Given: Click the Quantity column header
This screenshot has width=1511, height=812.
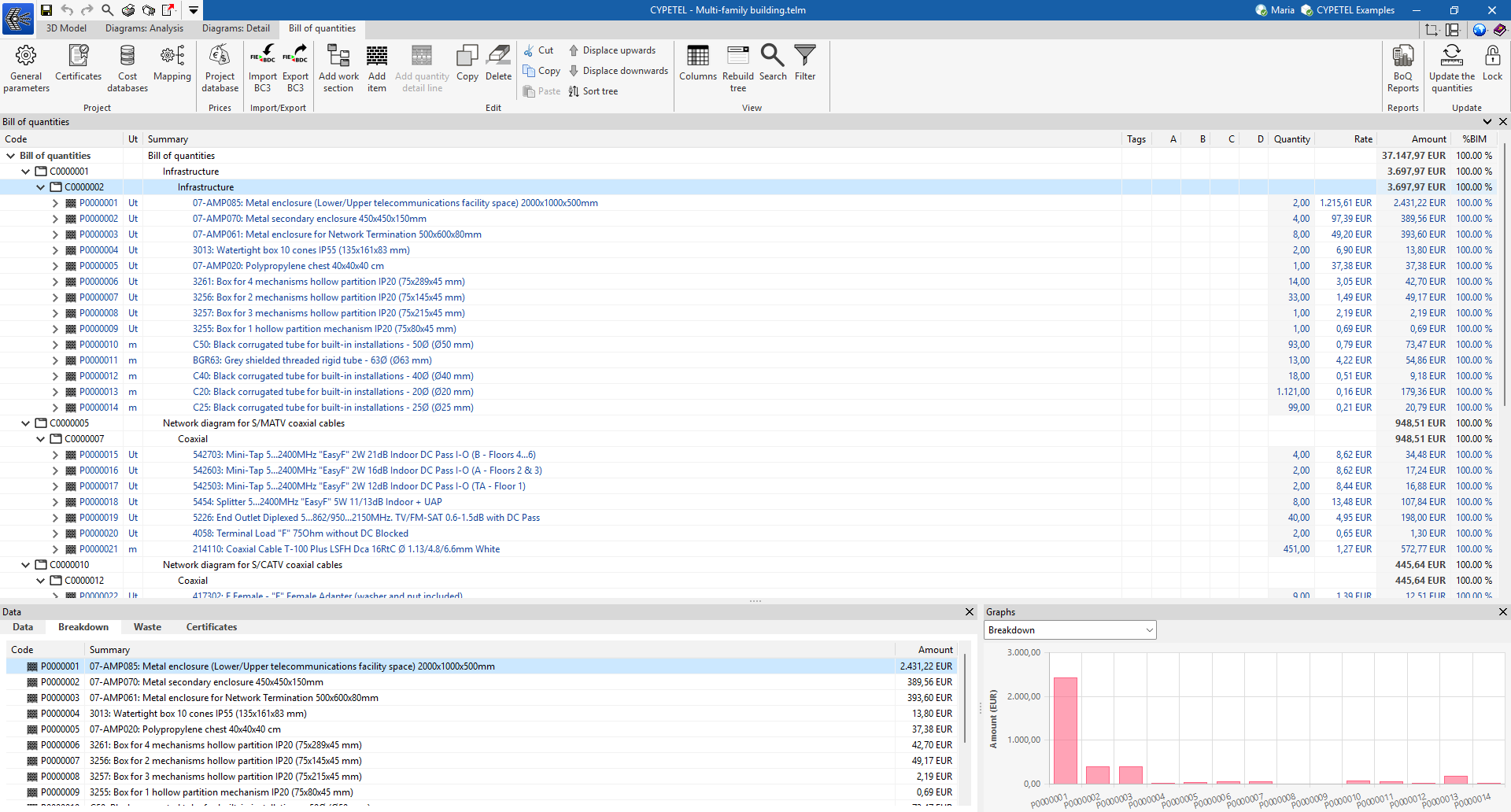Looking at the screenshot, I should pyautogui.click(x=1291, y=139).
